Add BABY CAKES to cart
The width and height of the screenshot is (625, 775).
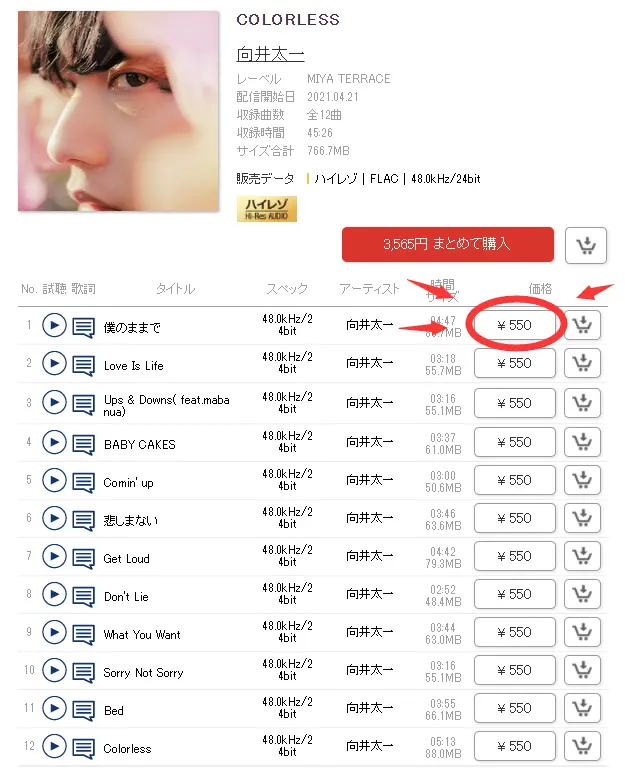pyautogui.click(x=583, y=442)
